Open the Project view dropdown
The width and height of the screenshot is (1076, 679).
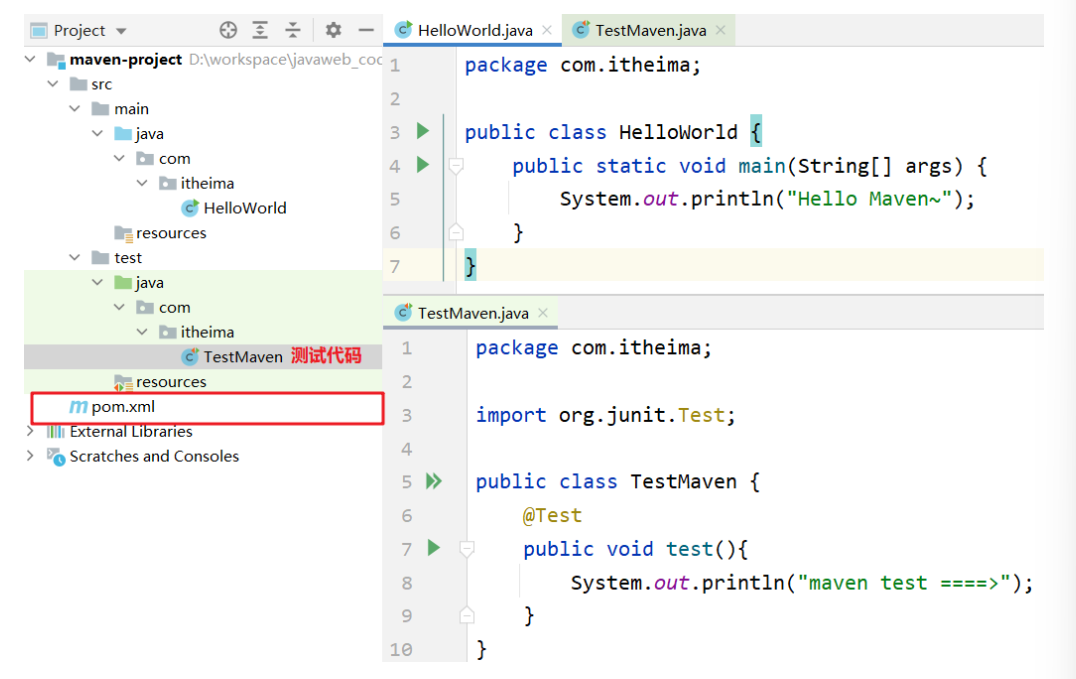coord(121,31)
